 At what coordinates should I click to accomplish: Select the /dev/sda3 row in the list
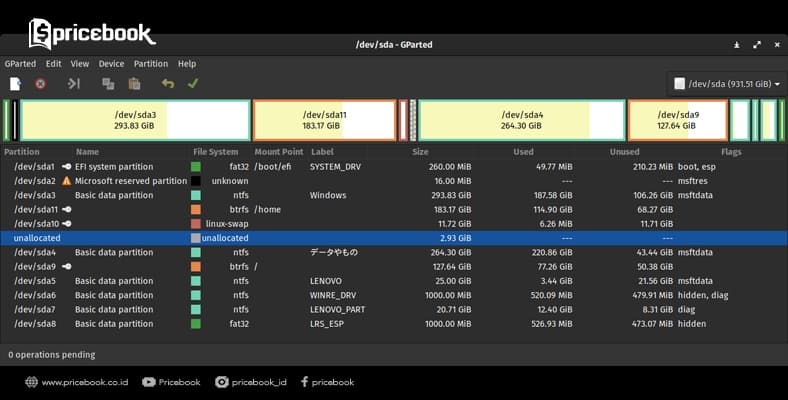[x=394, y=195]
